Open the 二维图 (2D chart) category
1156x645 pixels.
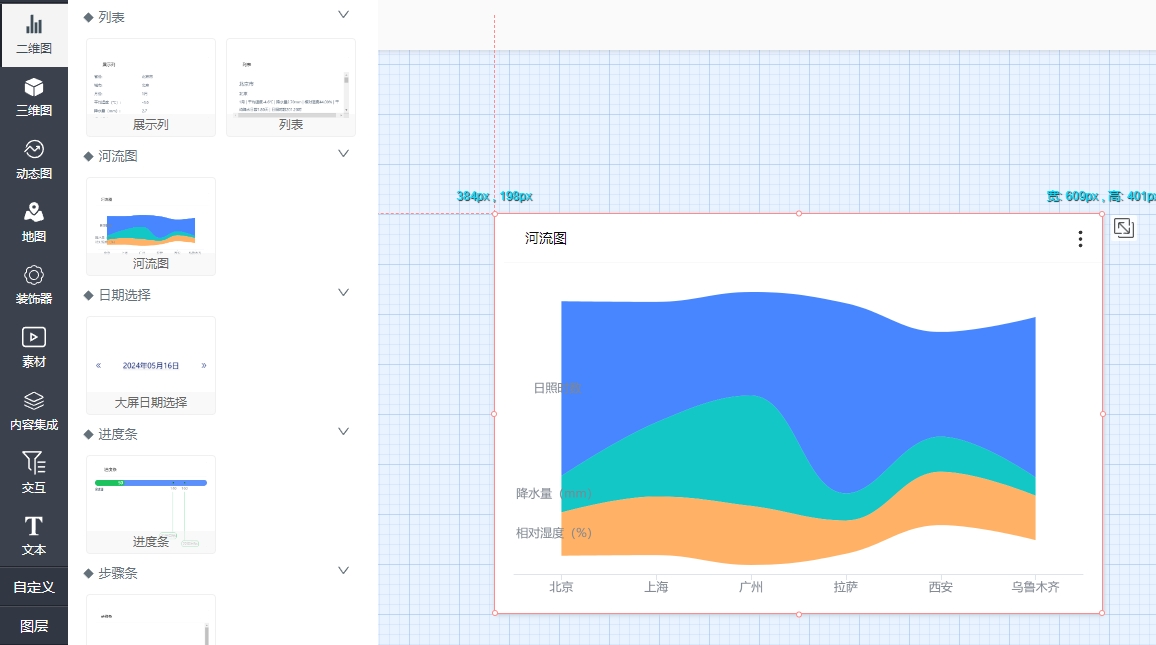tap(34, 34)
